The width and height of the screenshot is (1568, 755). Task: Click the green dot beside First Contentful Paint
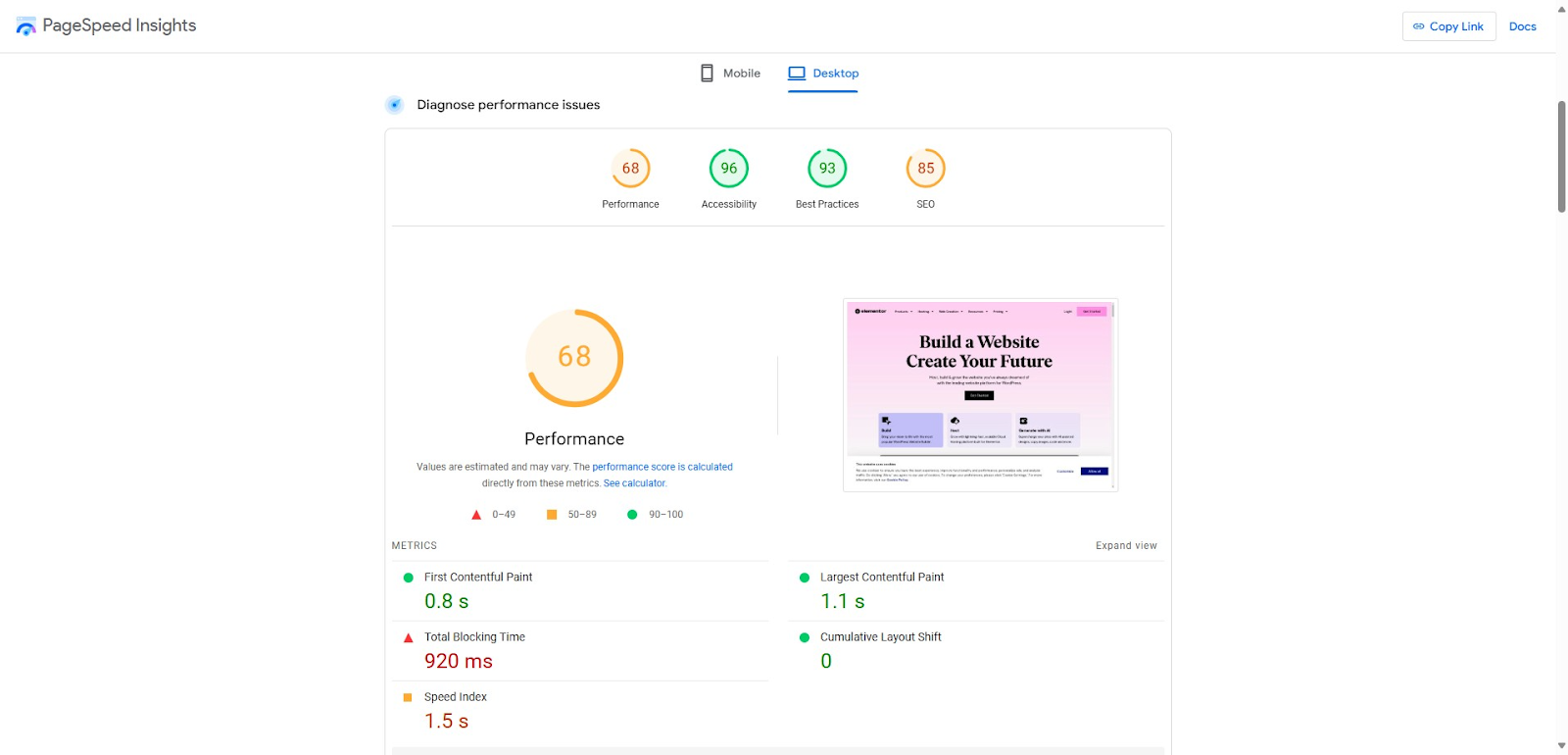point(409,578)
